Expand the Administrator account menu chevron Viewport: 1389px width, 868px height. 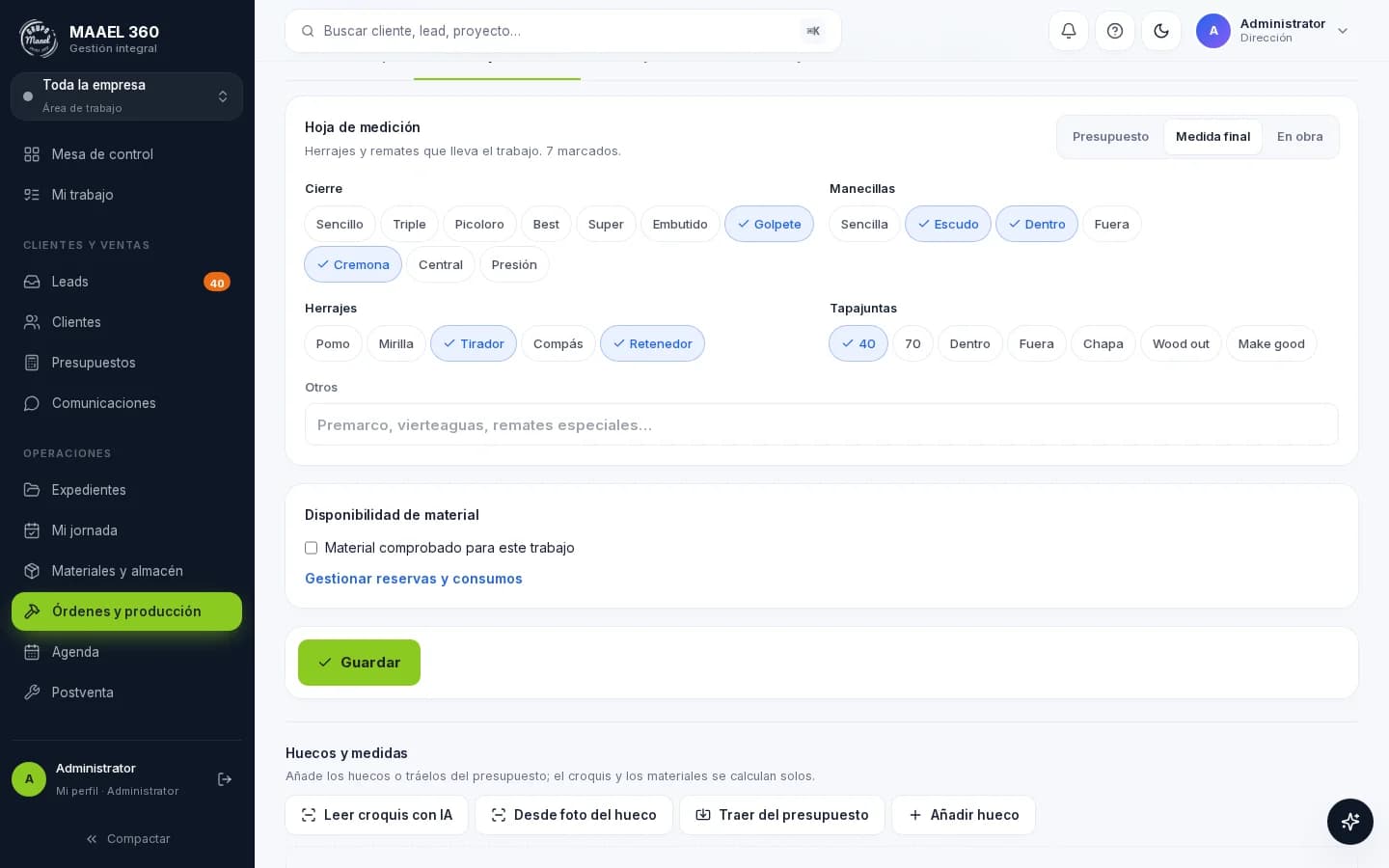pos(1343,31)
